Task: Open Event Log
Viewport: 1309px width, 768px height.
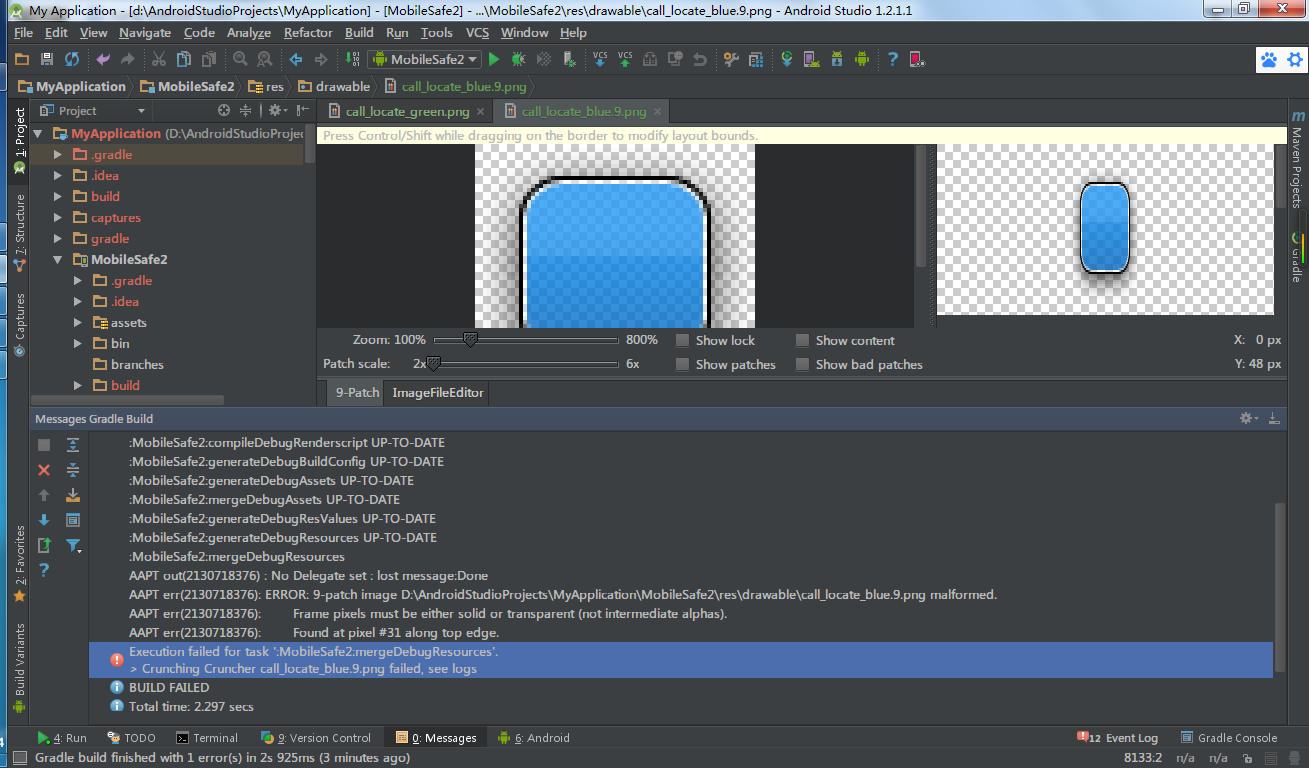Action: [x=1117, y=738]
